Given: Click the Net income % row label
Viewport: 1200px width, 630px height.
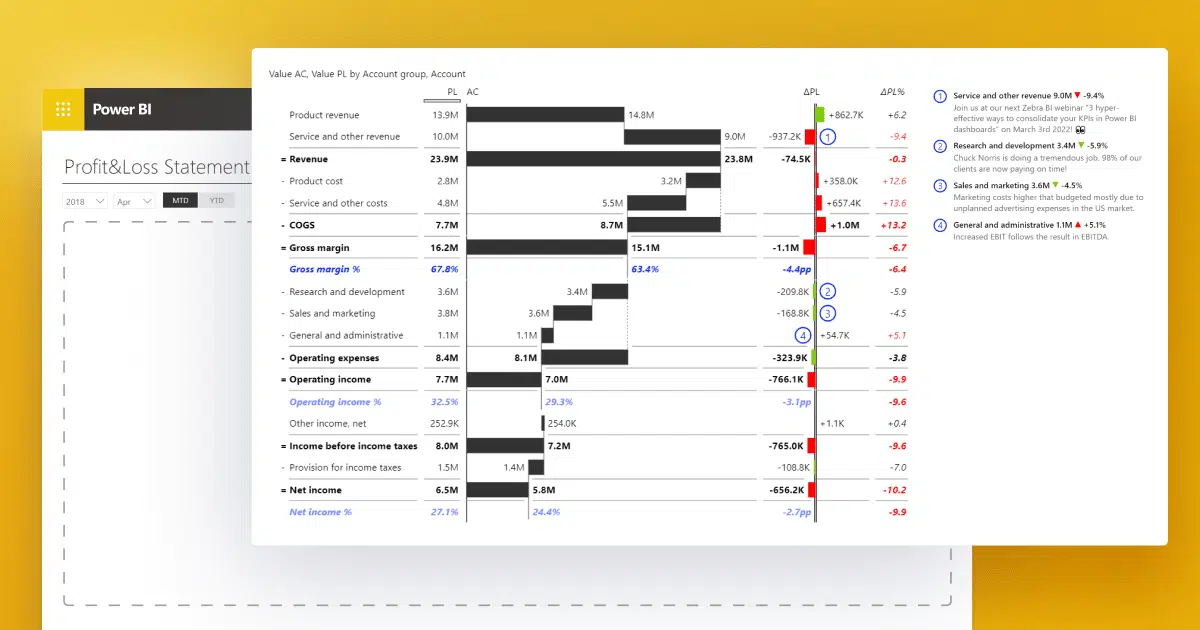Looking at the screenshot, I should (x=320, y=512).
